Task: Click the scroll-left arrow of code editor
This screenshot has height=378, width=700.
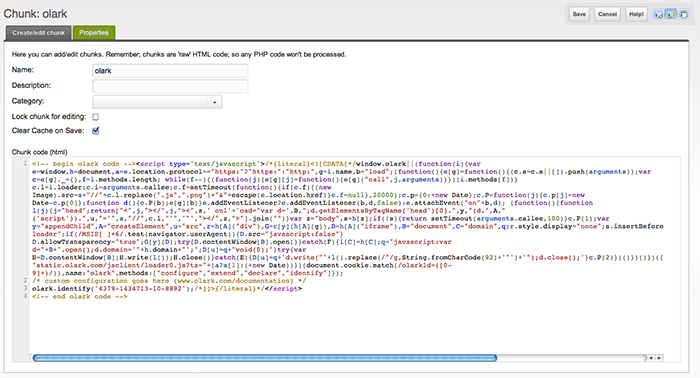Action: click(651, 358)
